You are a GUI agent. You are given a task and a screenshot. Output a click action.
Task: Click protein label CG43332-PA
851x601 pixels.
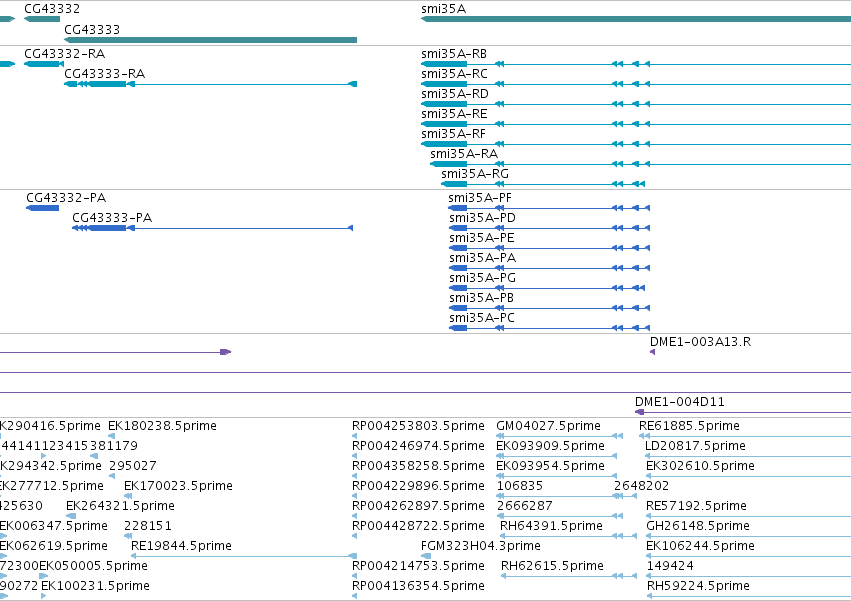(66, 198)
